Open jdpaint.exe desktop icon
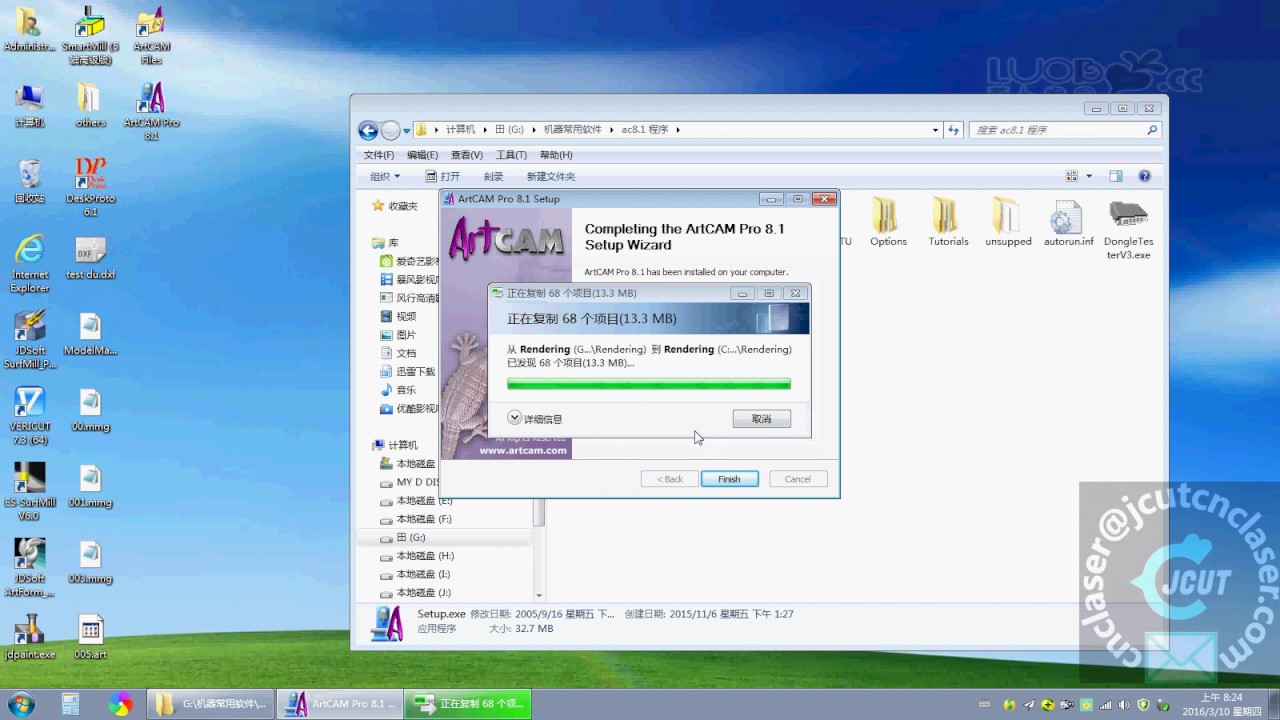Screen dimensions: 1280x720 tap(30, 637)
